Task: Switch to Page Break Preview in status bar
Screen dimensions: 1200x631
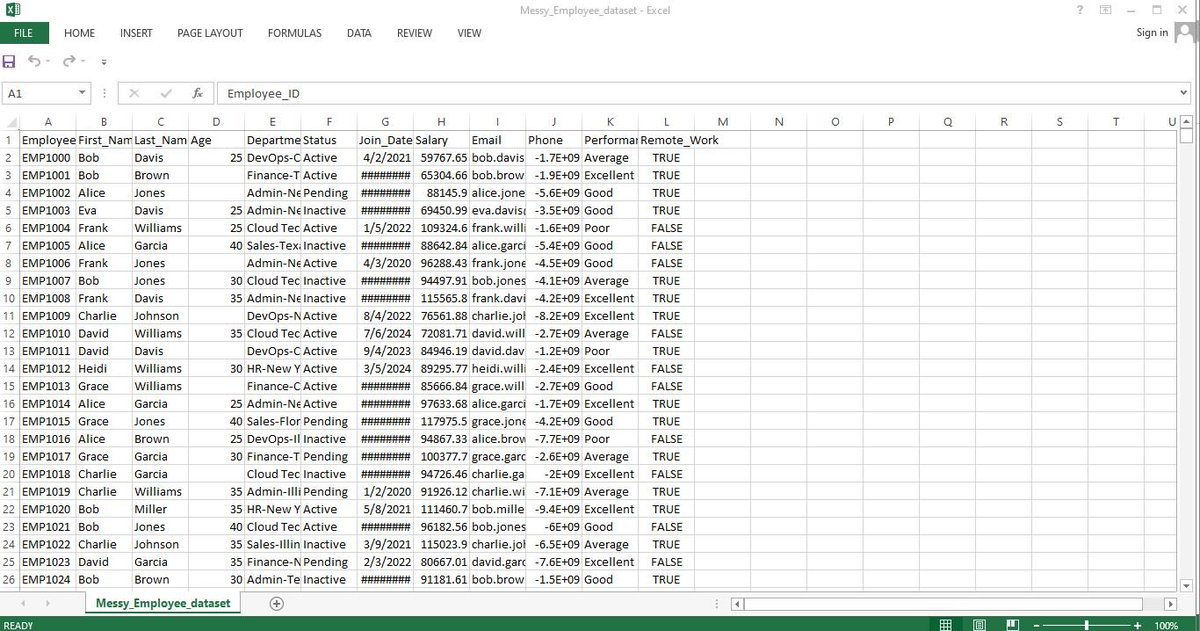Action: [1013, 624]
